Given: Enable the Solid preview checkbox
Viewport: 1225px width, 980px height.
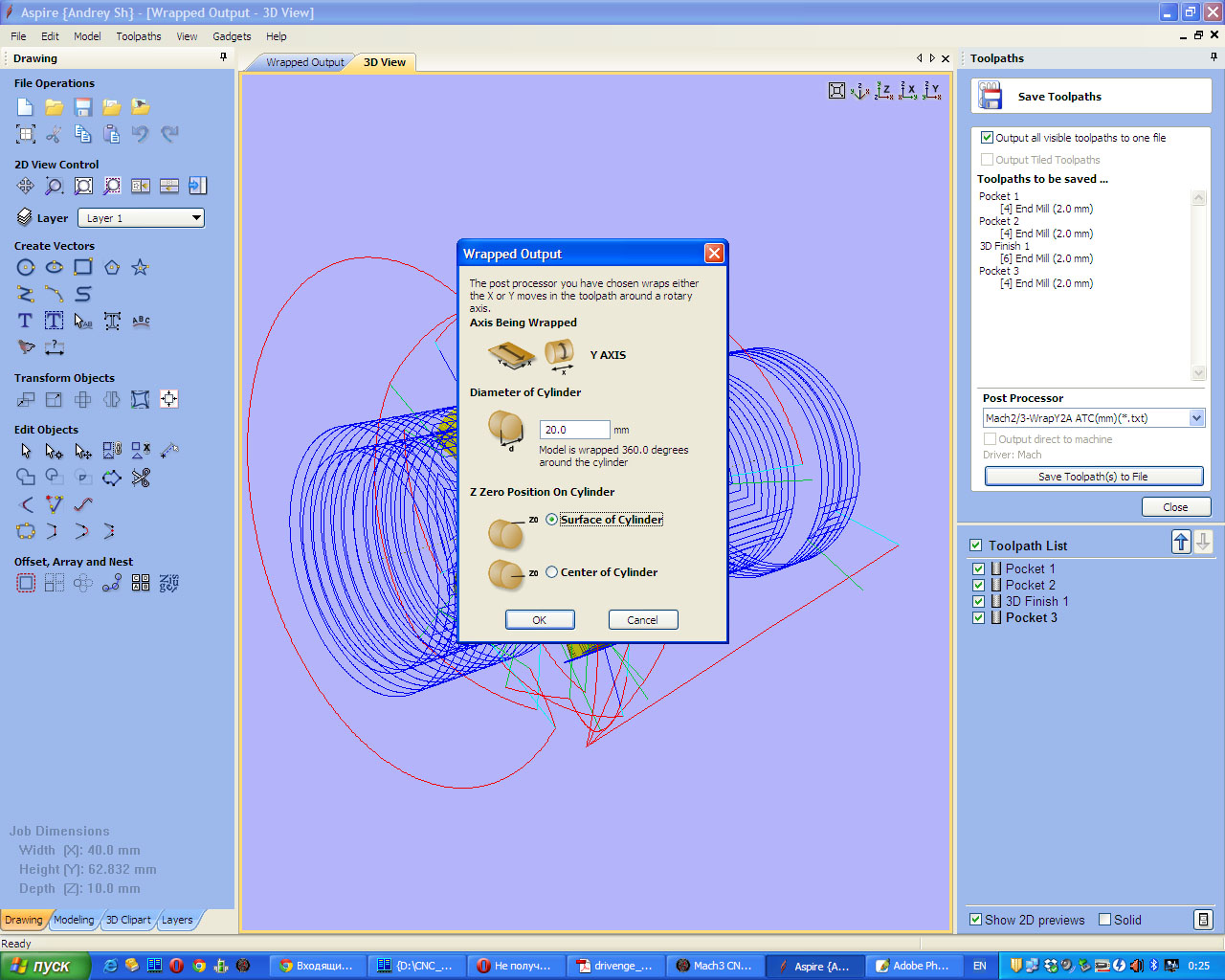Looking at the screenshot, I should click(1105, 920).
